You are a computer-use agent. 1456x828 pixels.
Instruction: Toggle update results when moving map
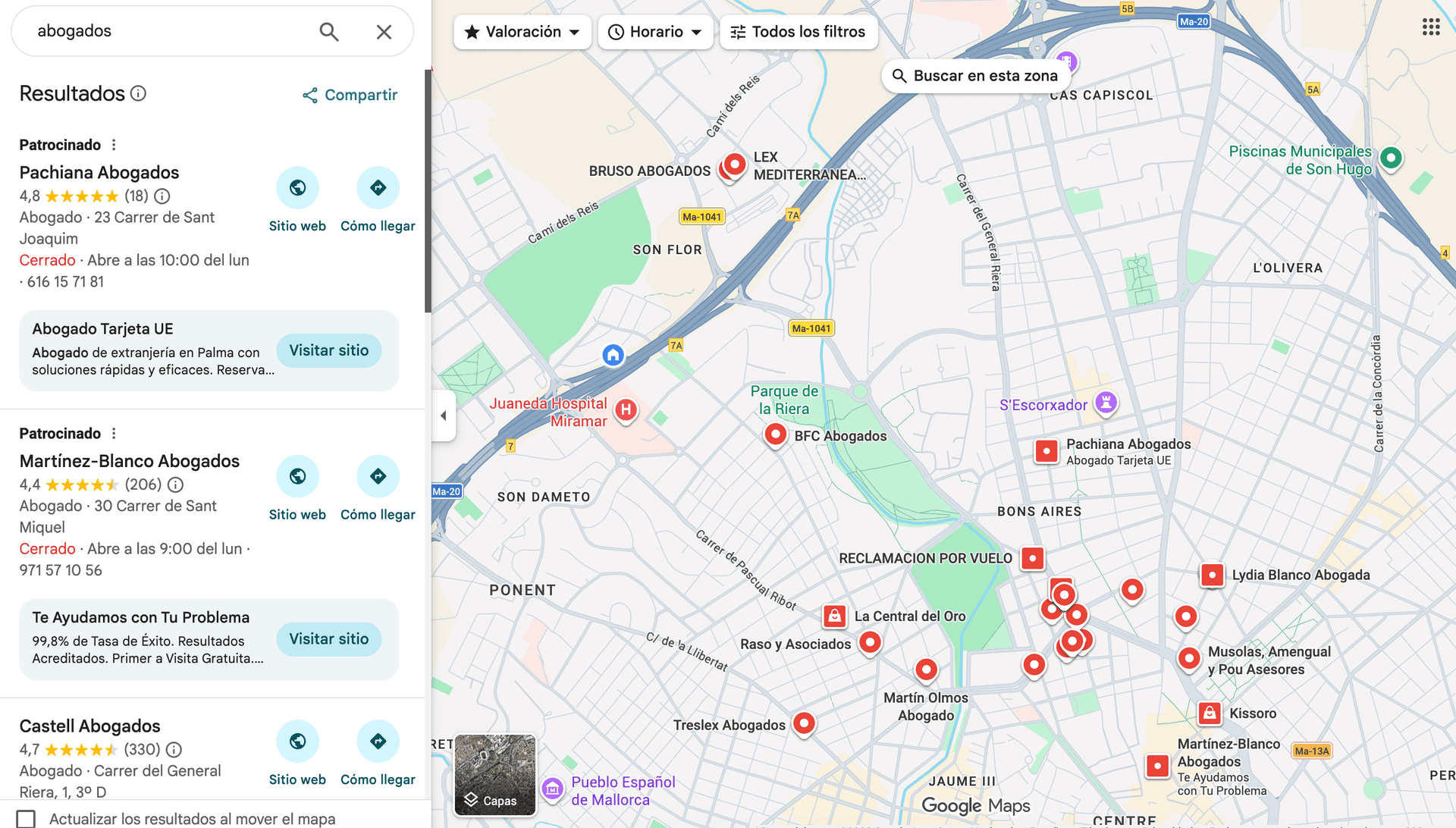pyautogui.click(x=26, y=819)
